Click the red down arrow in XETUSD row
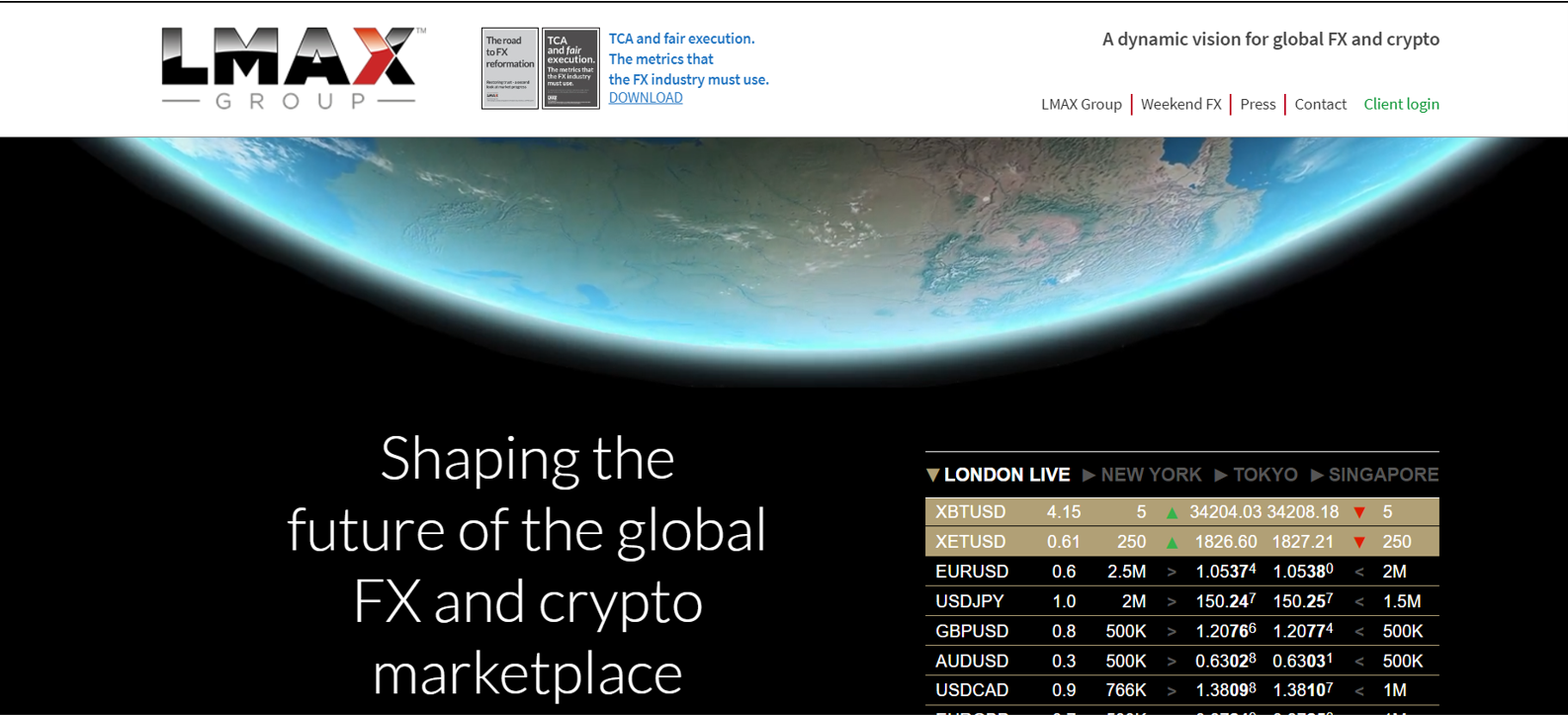Screen dimensions: 1568x715 [x=1359, y=542]
